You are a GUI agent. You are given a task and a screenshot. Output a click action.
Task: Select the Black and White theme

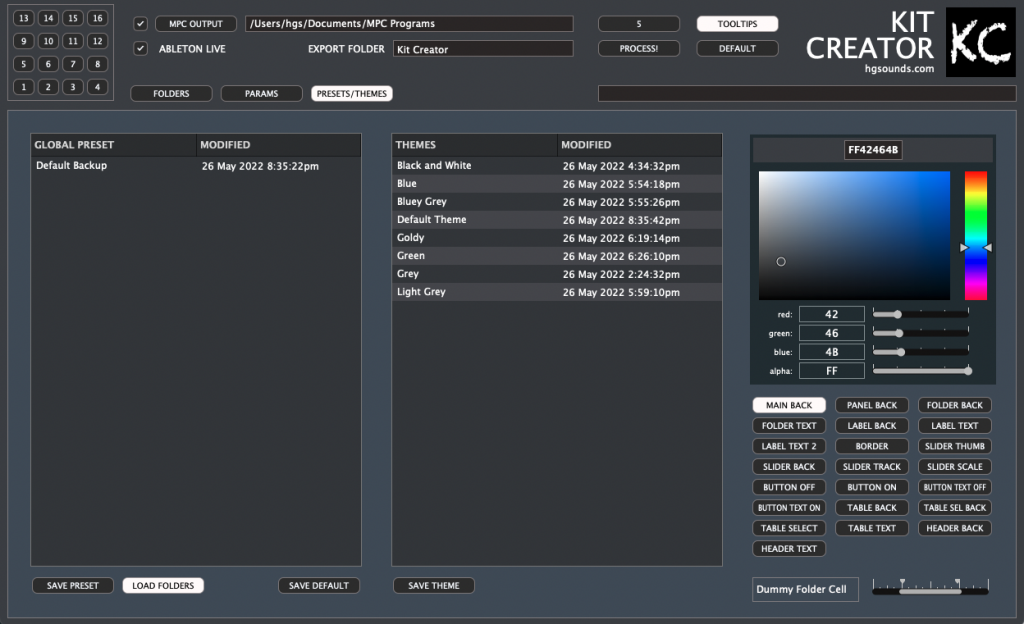556,166
